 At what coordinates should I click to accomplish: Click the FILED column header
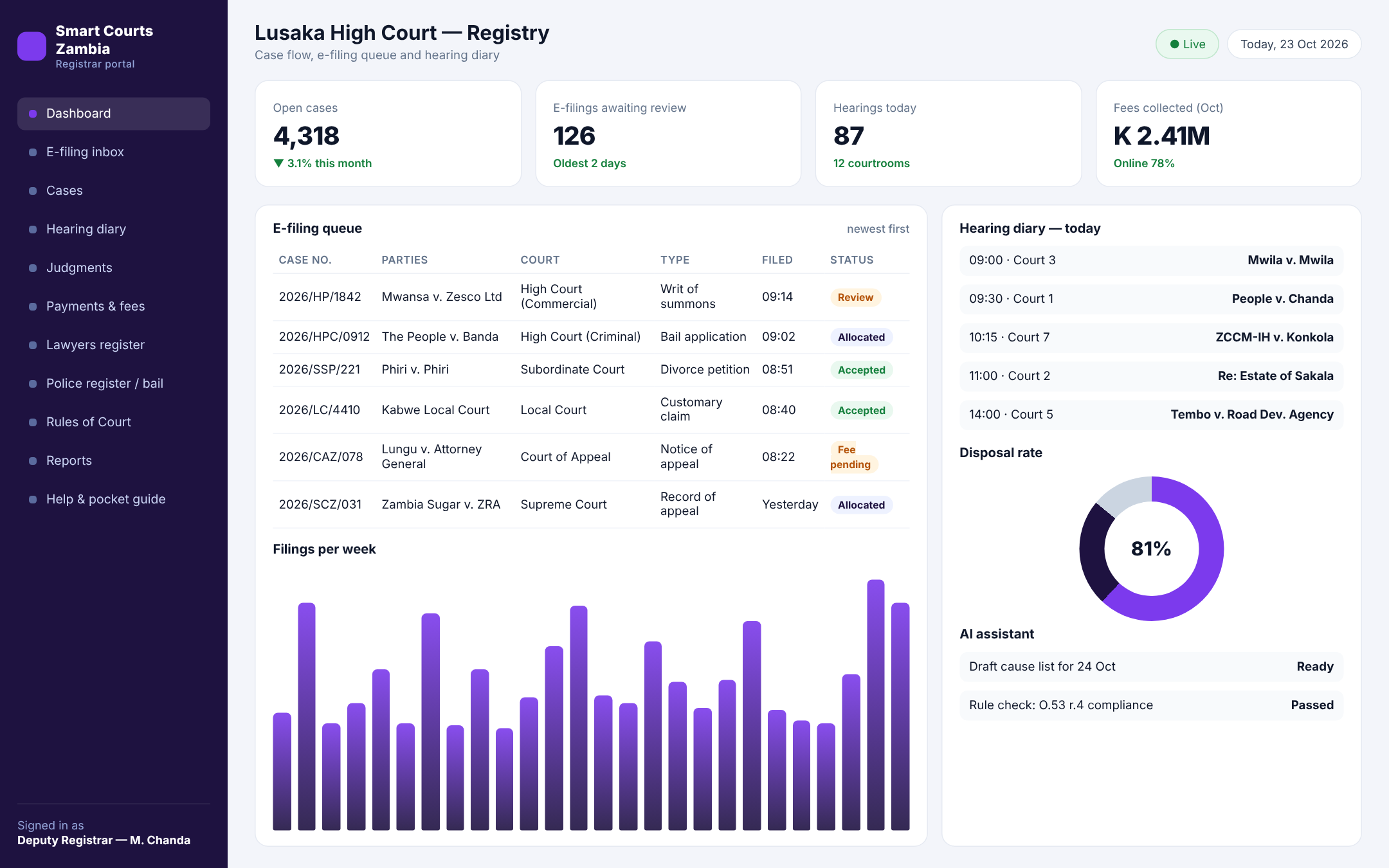(x=777, y=260)
